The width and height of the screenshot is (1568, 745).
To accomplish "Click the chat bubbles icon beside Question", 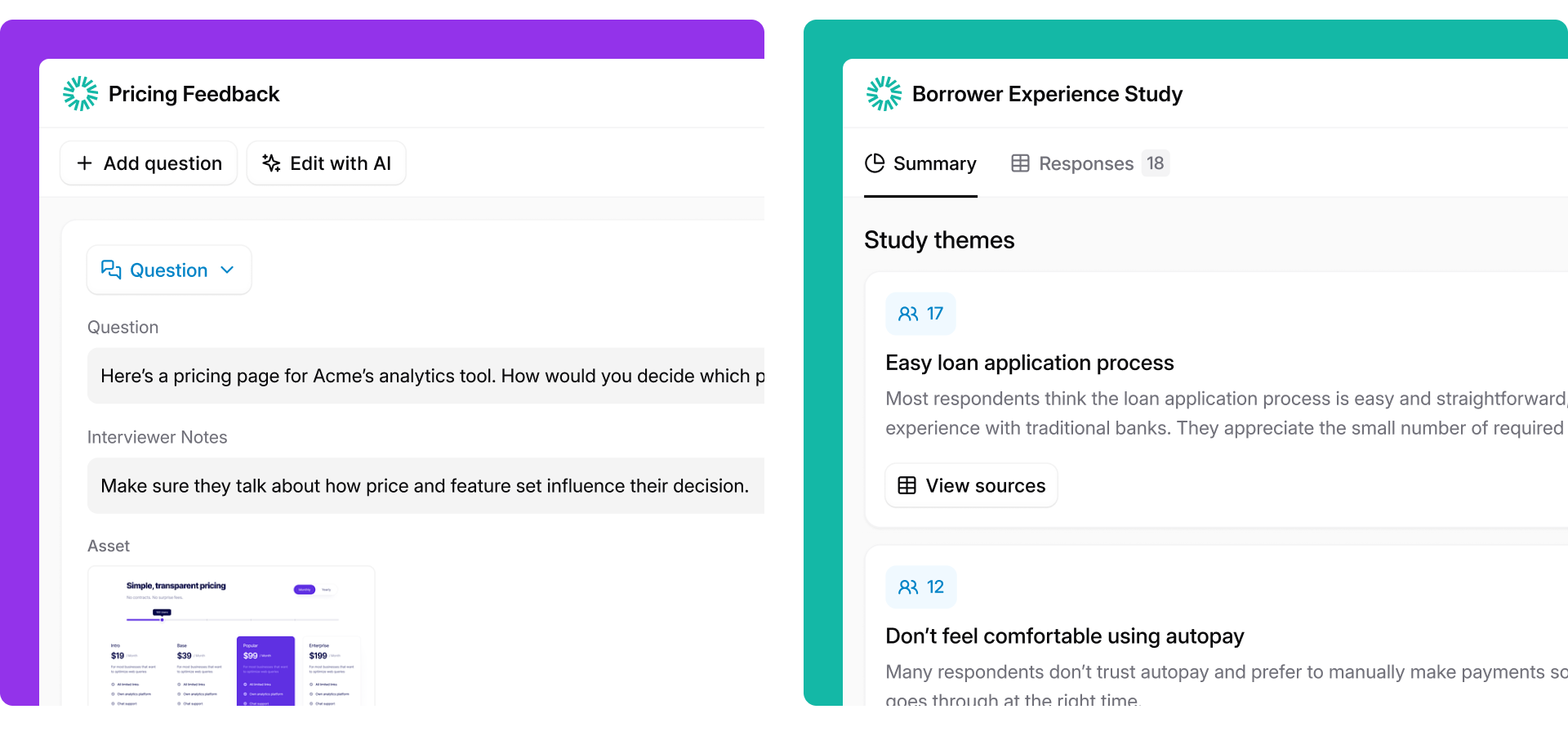I will coord(111,270).
